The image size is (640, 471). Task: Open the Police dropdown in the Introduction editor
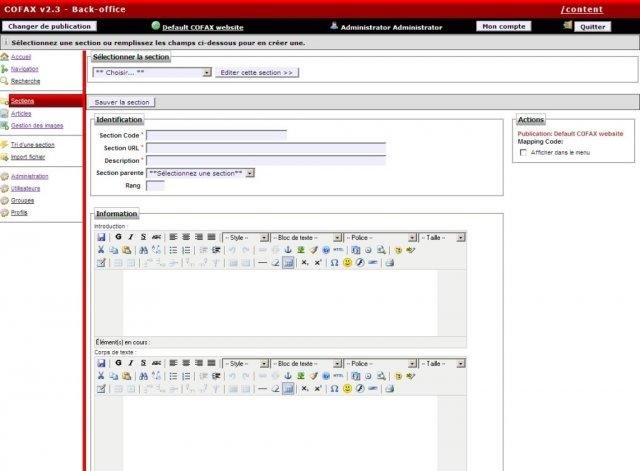coord(380,237)
